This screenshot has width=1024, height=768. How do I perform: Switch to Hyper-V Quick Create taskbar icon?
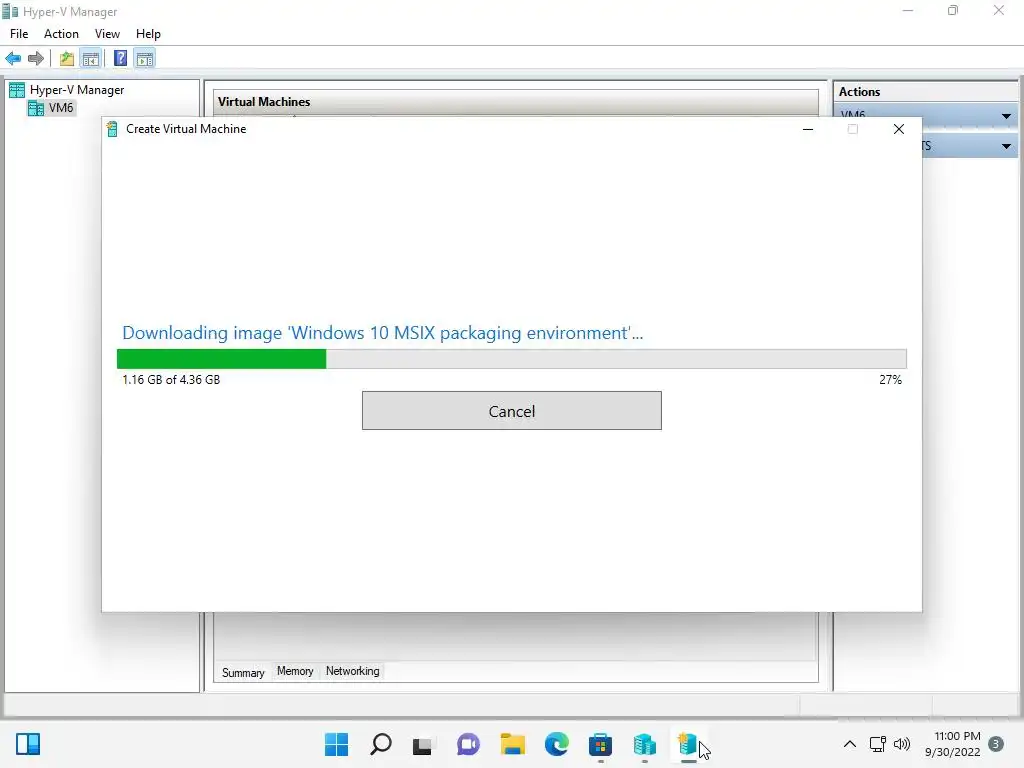[x=688, y=744]
